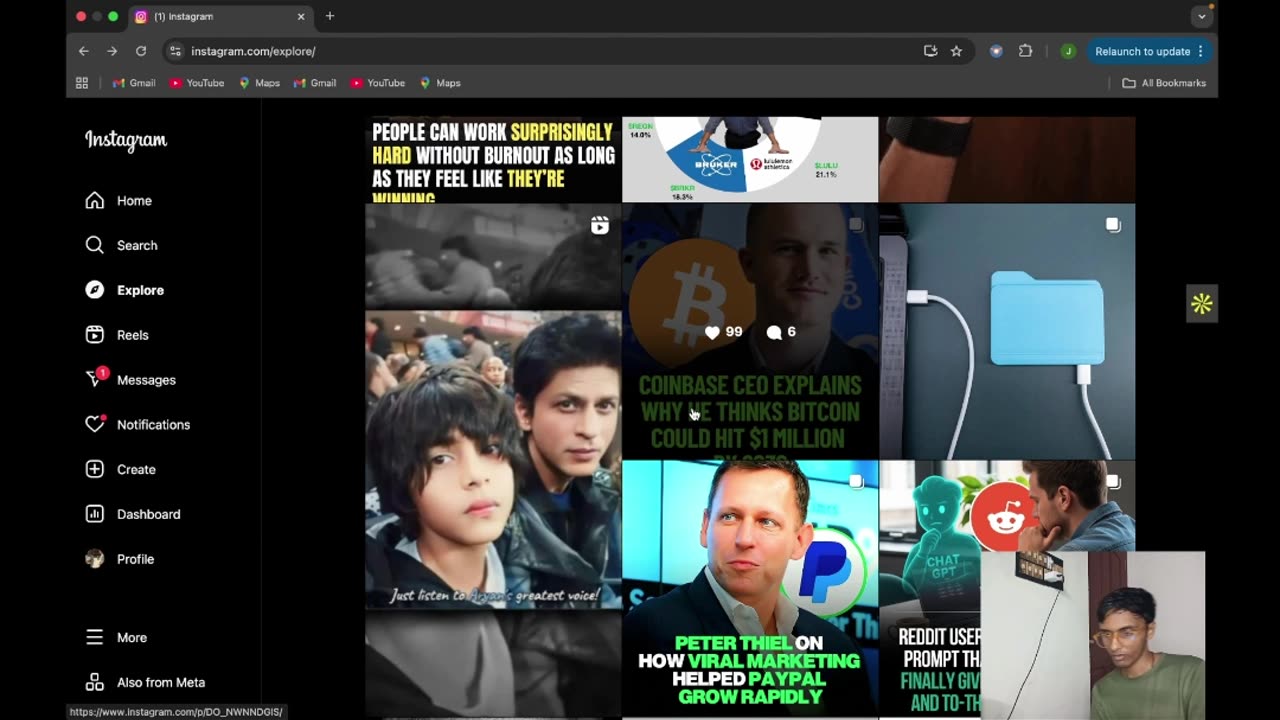Click the green asterisk side widget

click(x=1202, y=304)
